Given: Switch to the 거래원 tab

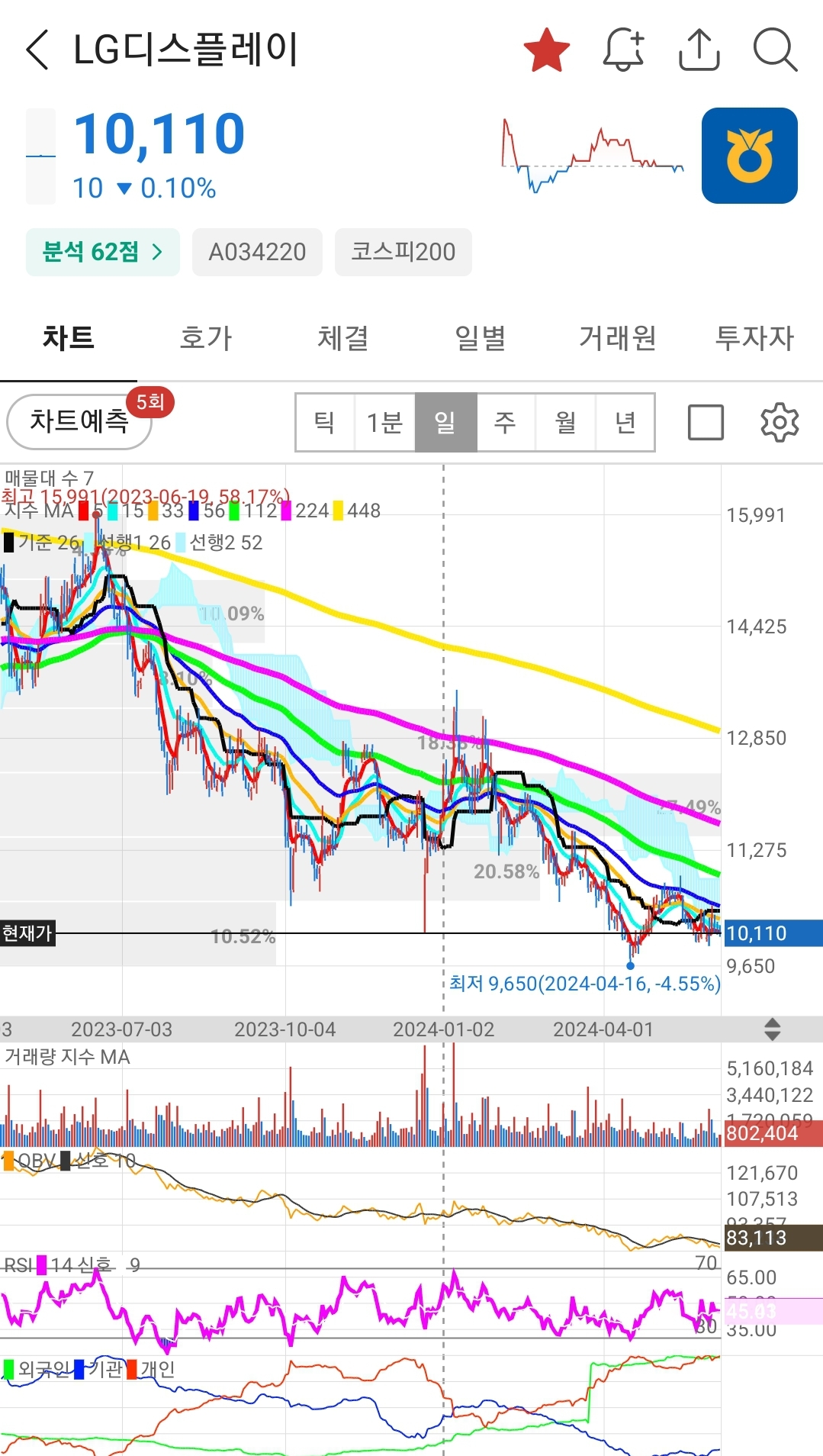Looking at the screenshot, I should pos(618,337).
